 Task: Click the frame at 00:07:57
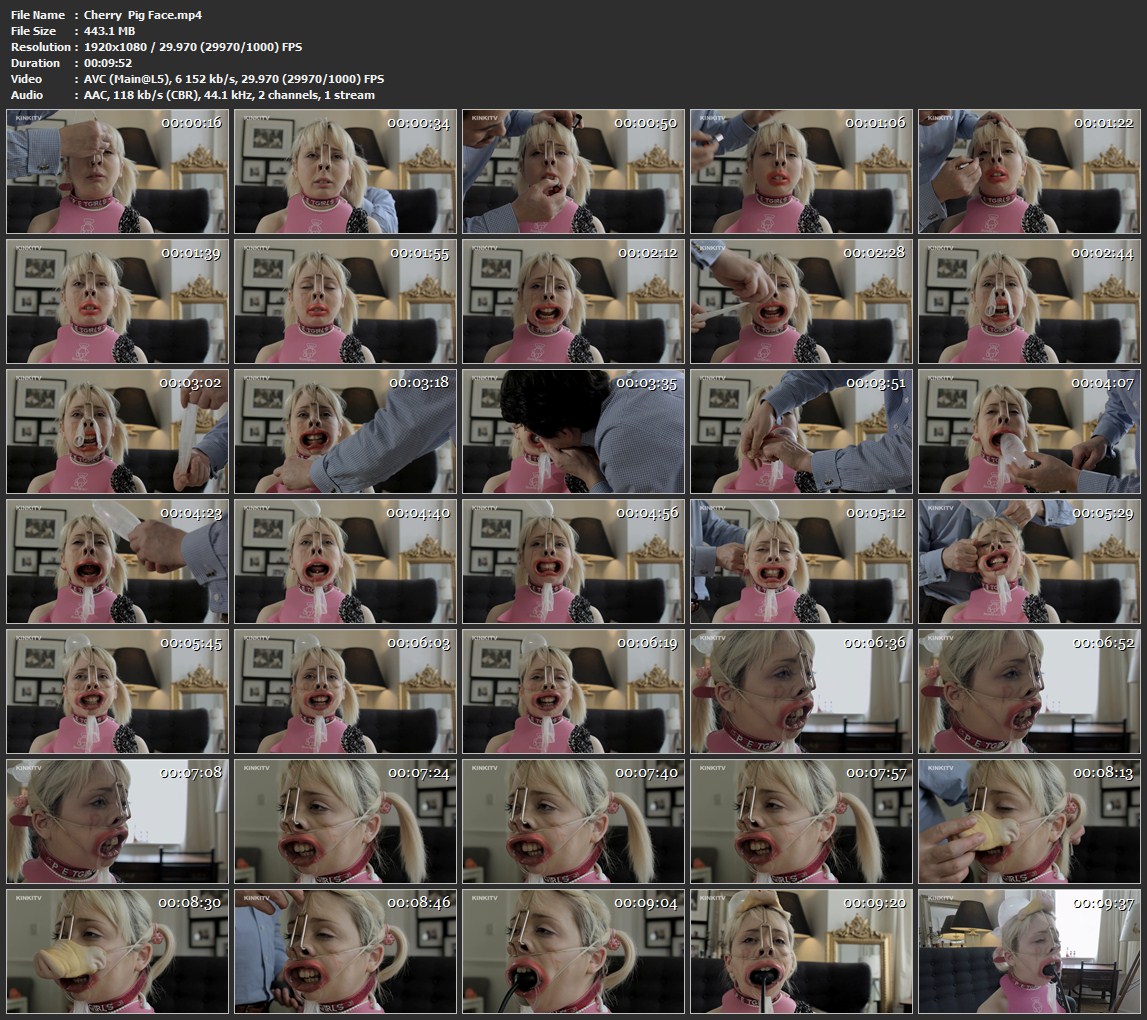[801, 821]
